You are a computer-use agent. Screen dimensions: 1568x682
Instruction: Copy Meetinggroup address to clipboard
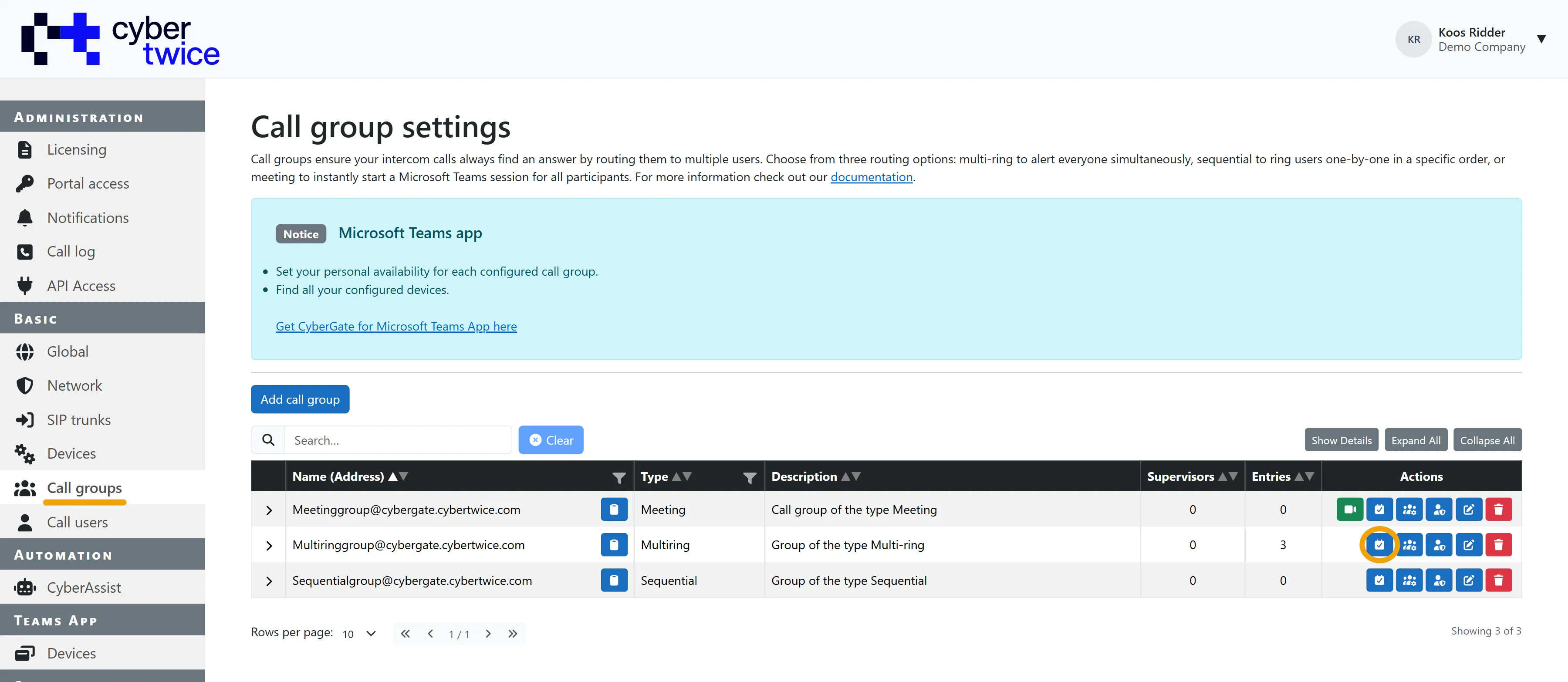click(614, 509)
